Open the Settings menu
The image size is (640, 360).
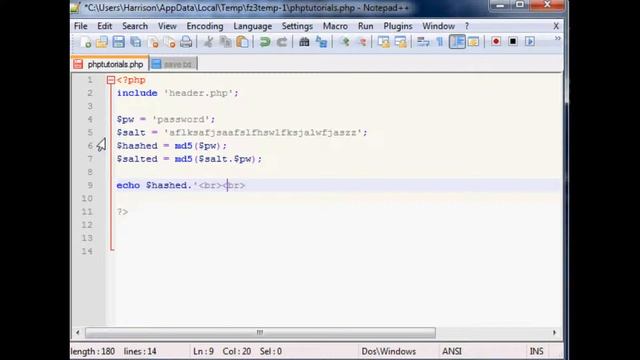(x=297, y=26)
